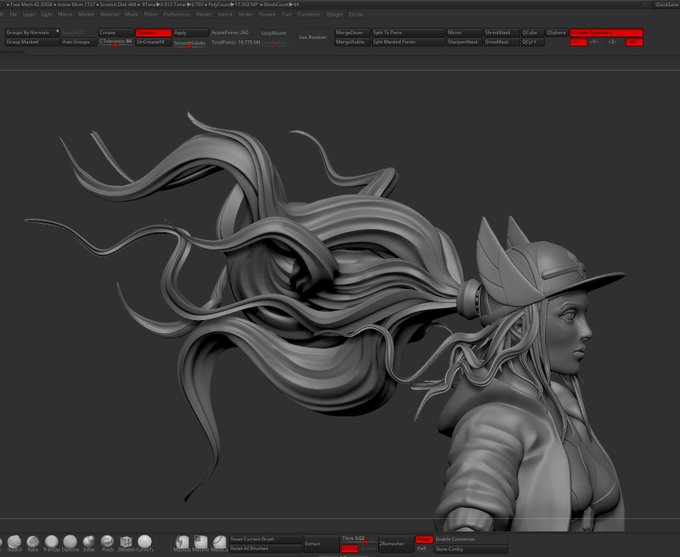
Task: Adjust the CTolerance slider
Action: 116,42
